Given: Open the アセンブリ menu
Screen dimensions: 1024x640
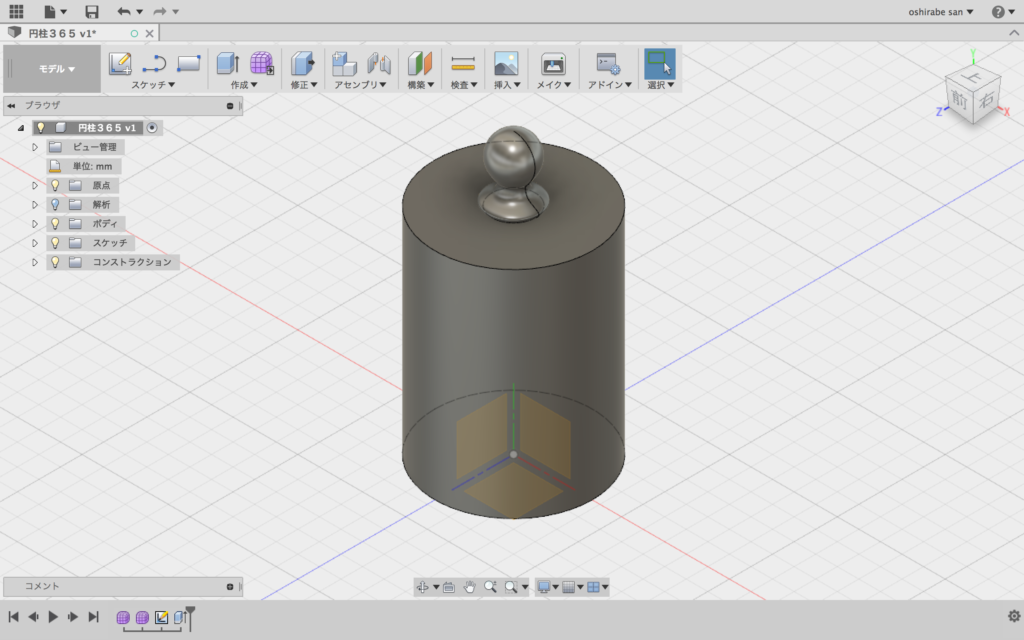Looking at the screenshot, I should point(360,85).
